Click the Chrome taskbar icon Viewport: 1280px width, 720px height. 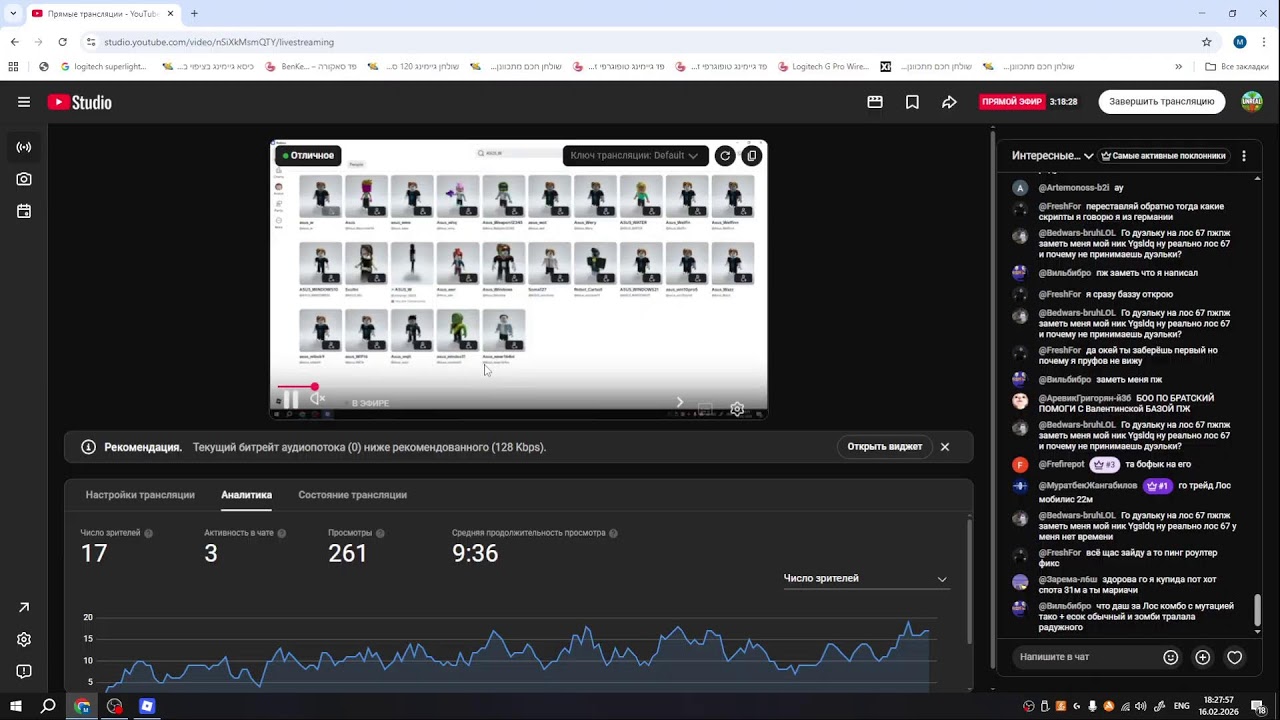[x=82, y=706]
